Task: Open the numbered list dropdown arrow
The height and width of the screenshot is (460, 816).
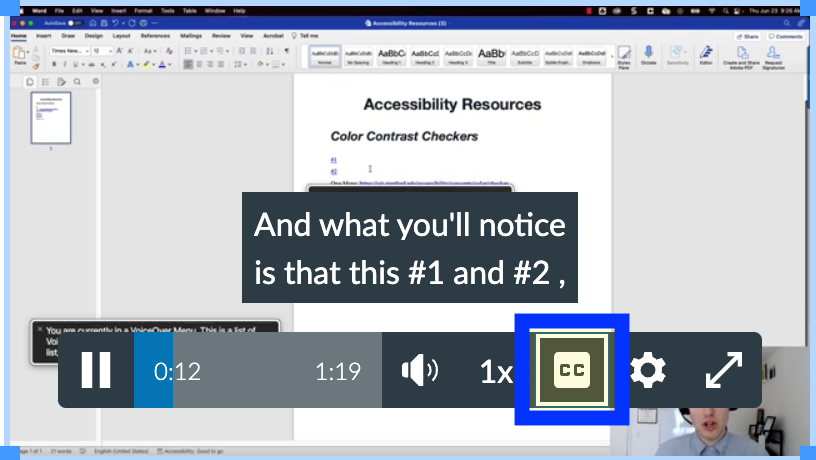Action: click(x=212, y=51)
